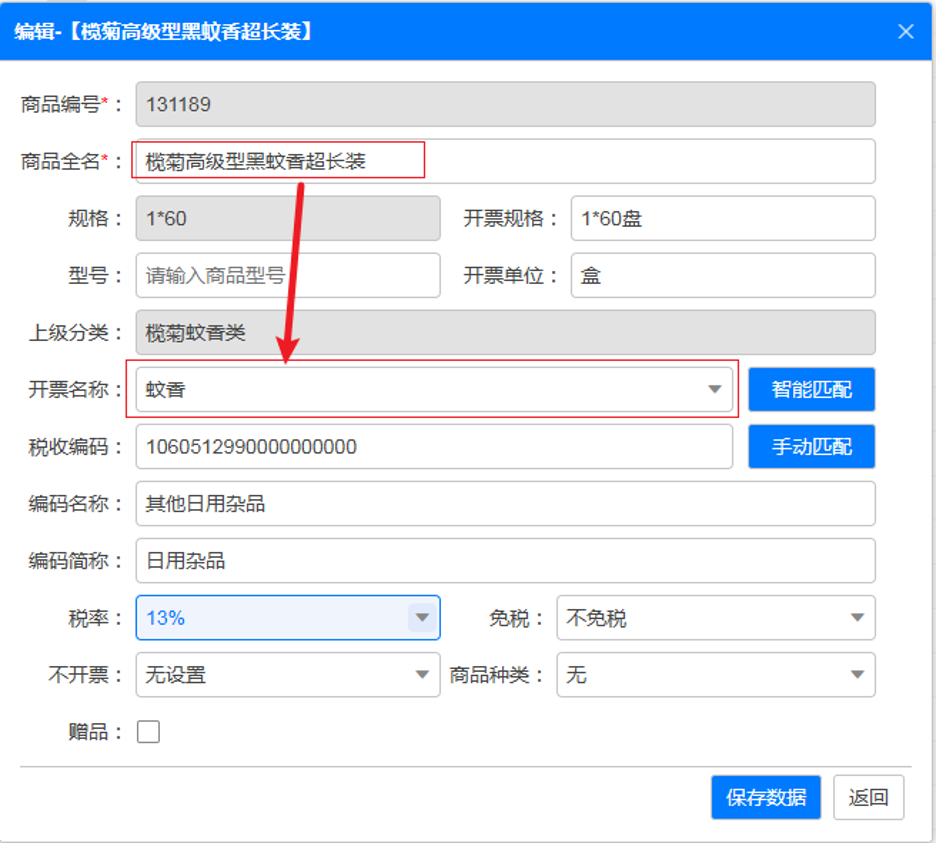The width and height of the screenshot is (936, 843).
Task: Close the 编辑 dialog with the X
Action: (905, 31)
